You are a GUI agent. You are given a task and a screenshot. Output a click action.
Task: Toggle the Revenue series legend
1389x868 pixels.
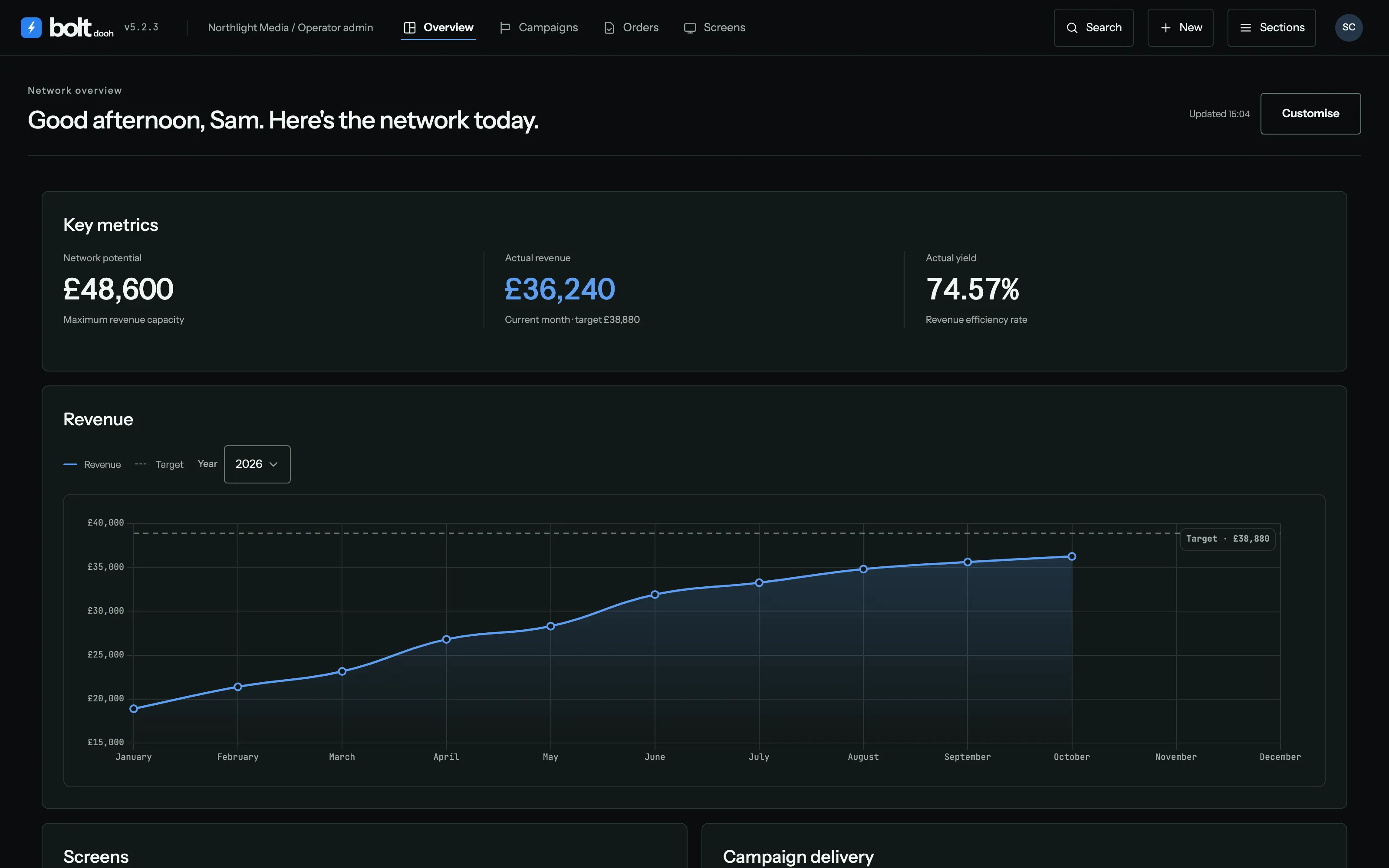click(x=92, y=464)
